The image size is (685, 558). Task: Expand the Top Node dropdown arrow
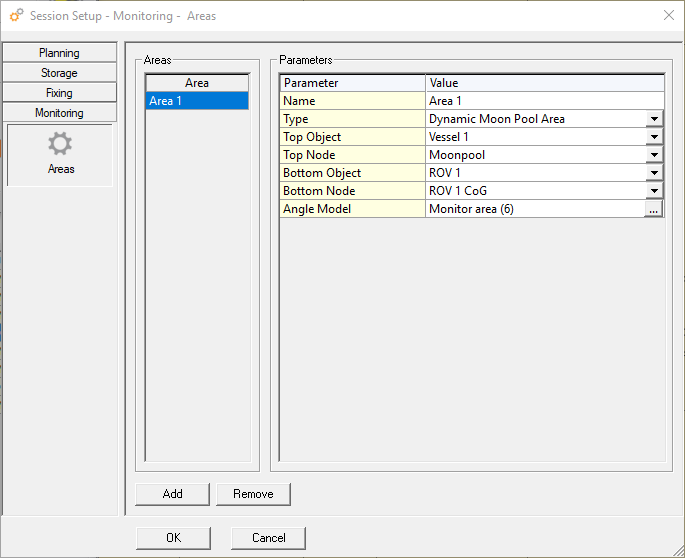point(654,155)
